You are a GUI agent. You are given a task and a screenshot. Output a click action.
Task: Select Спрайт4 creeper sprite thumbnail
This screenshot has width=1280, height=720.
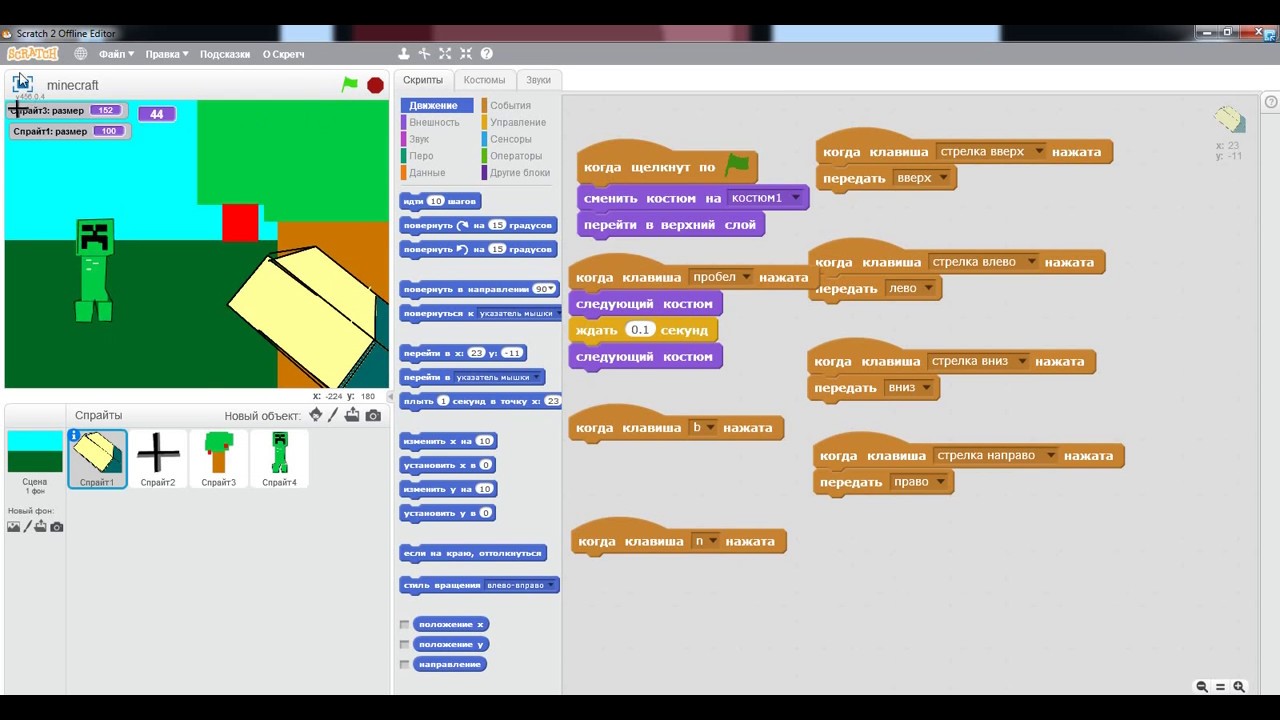[x=280, y=459]
